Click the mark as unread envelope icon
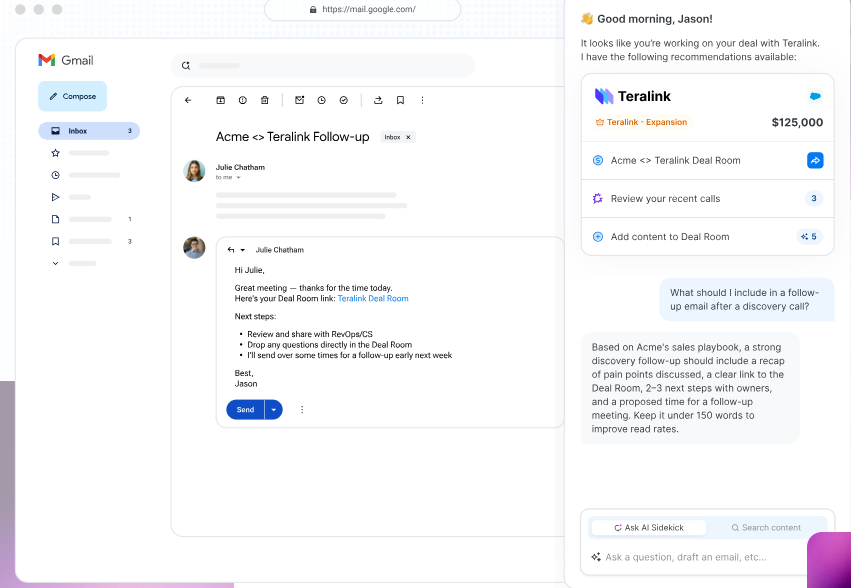The image size is (851, 588). 300,100
